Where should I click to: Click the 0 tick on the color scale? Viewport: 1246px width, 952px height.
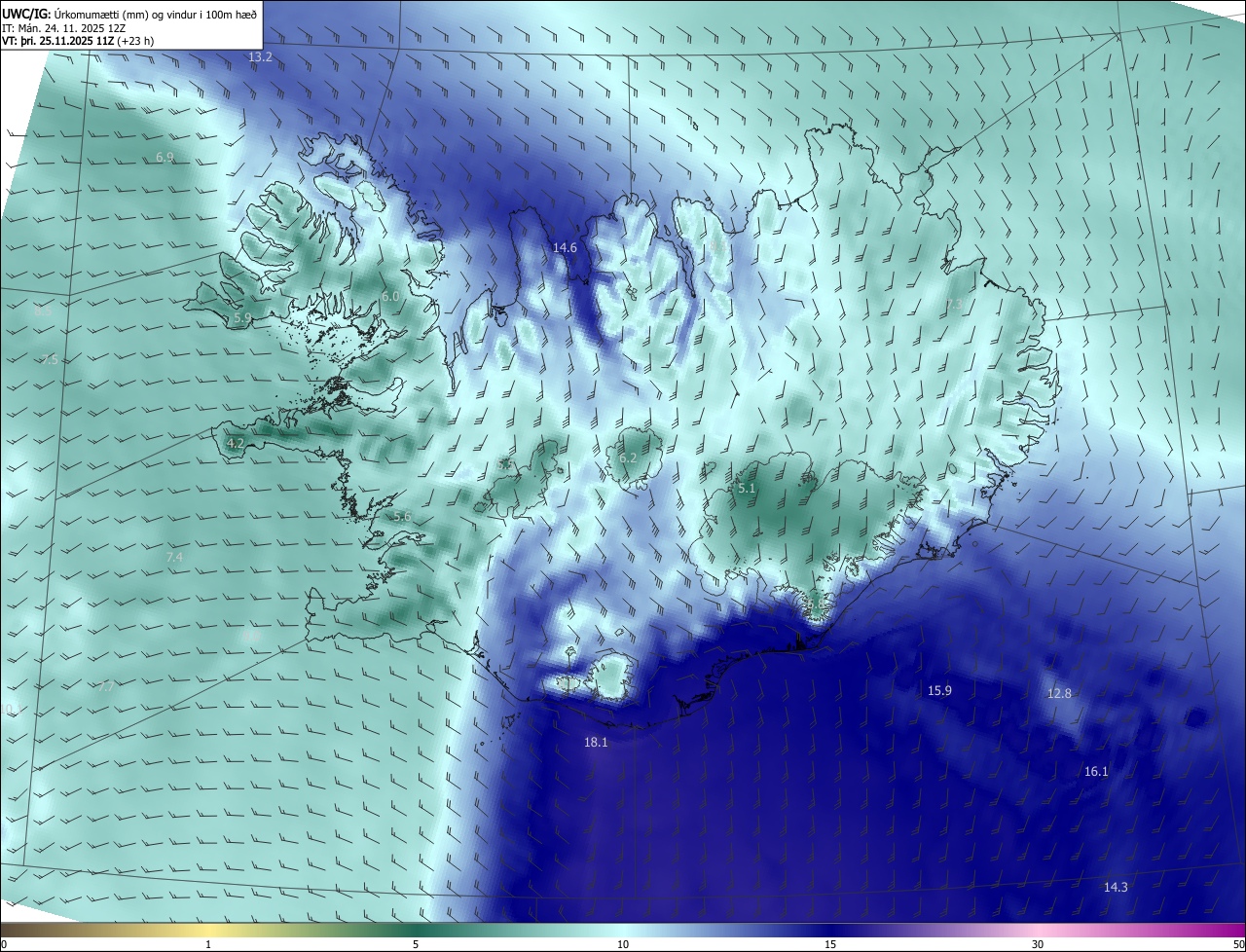click(x=3, y=944)
